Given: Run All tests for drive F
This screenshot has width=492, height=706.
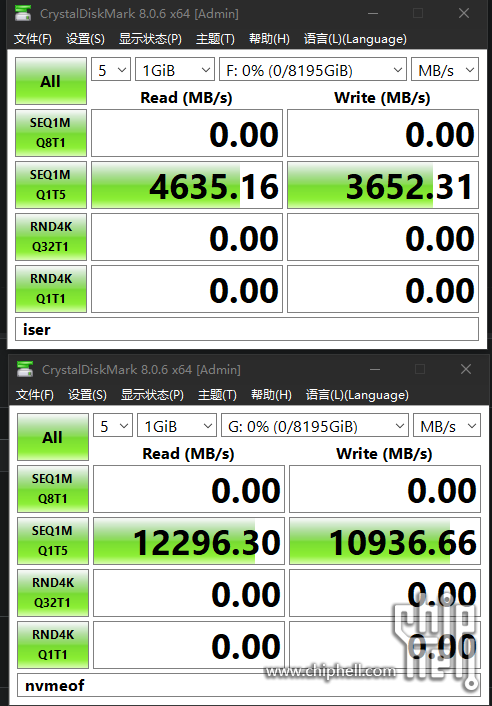Looking at the screenshot, I should point(51,81).
